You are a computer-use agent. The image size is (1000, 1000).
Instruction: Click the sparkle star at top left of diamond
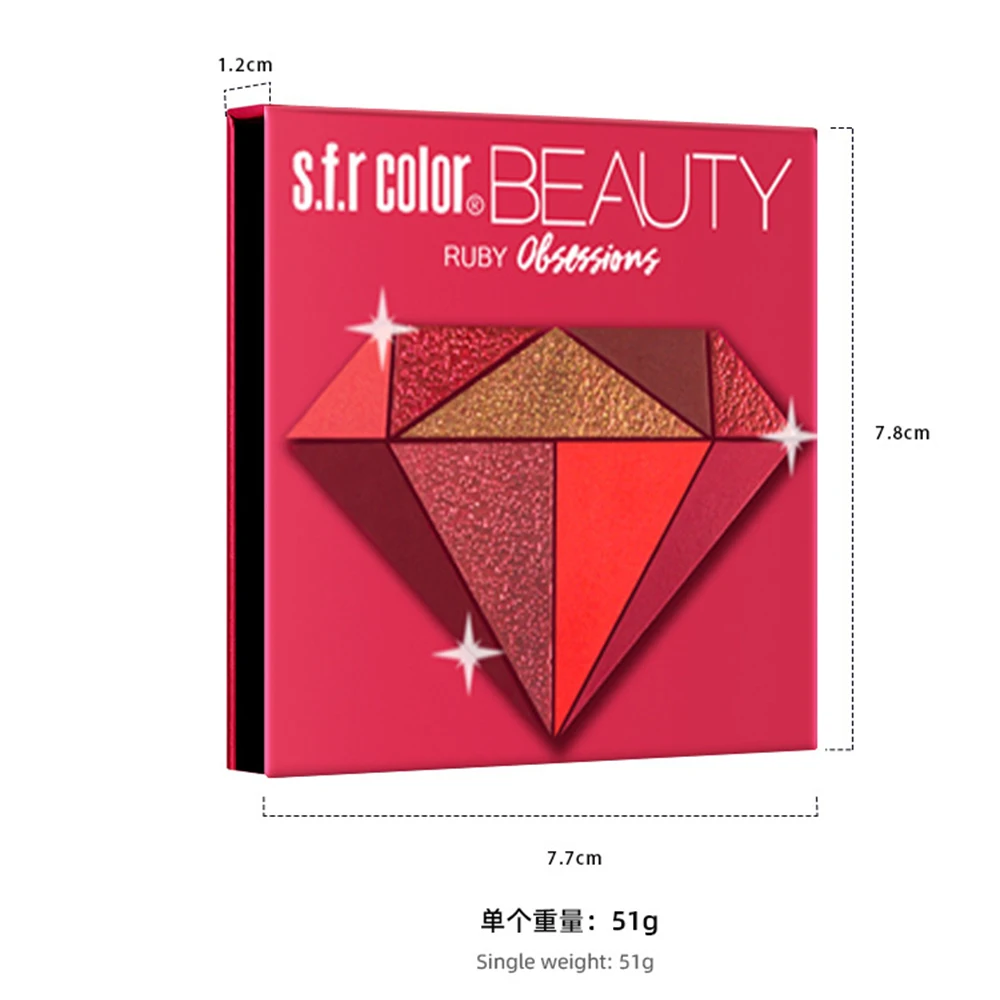382,328
